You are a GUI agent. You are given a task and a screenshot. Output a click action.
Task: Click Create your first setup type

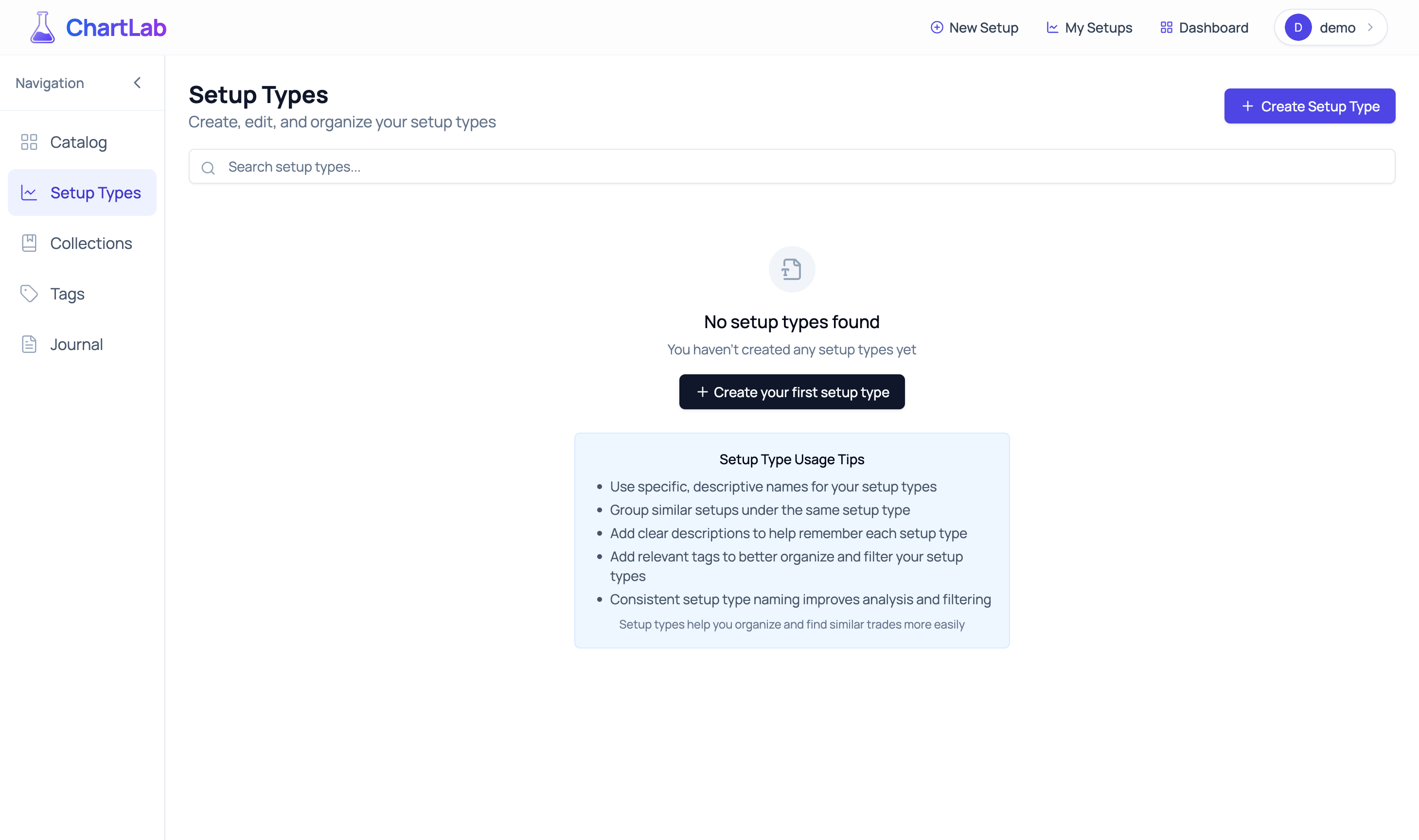[x=792, y=392]
